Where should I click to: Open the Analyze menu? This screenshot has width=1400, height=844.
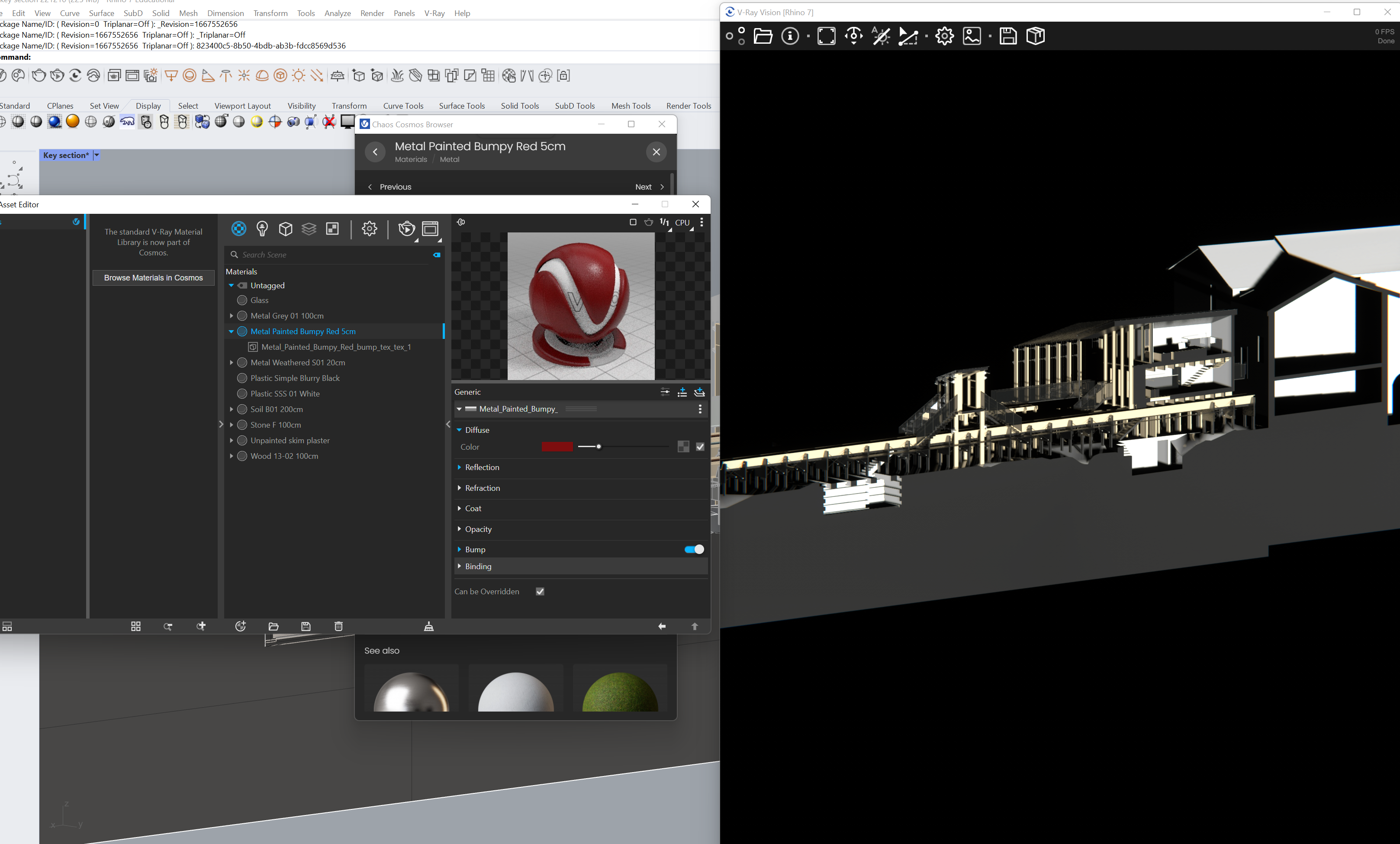(338, 13)
